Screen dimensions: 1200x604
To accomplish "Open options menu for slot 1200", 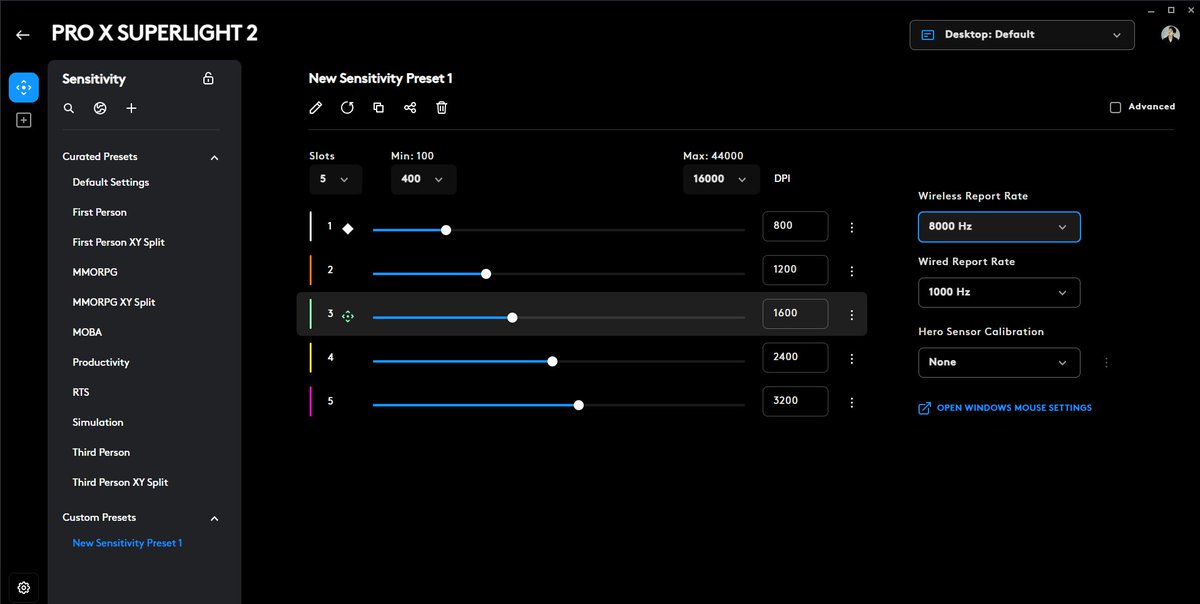I will [851, 271].
